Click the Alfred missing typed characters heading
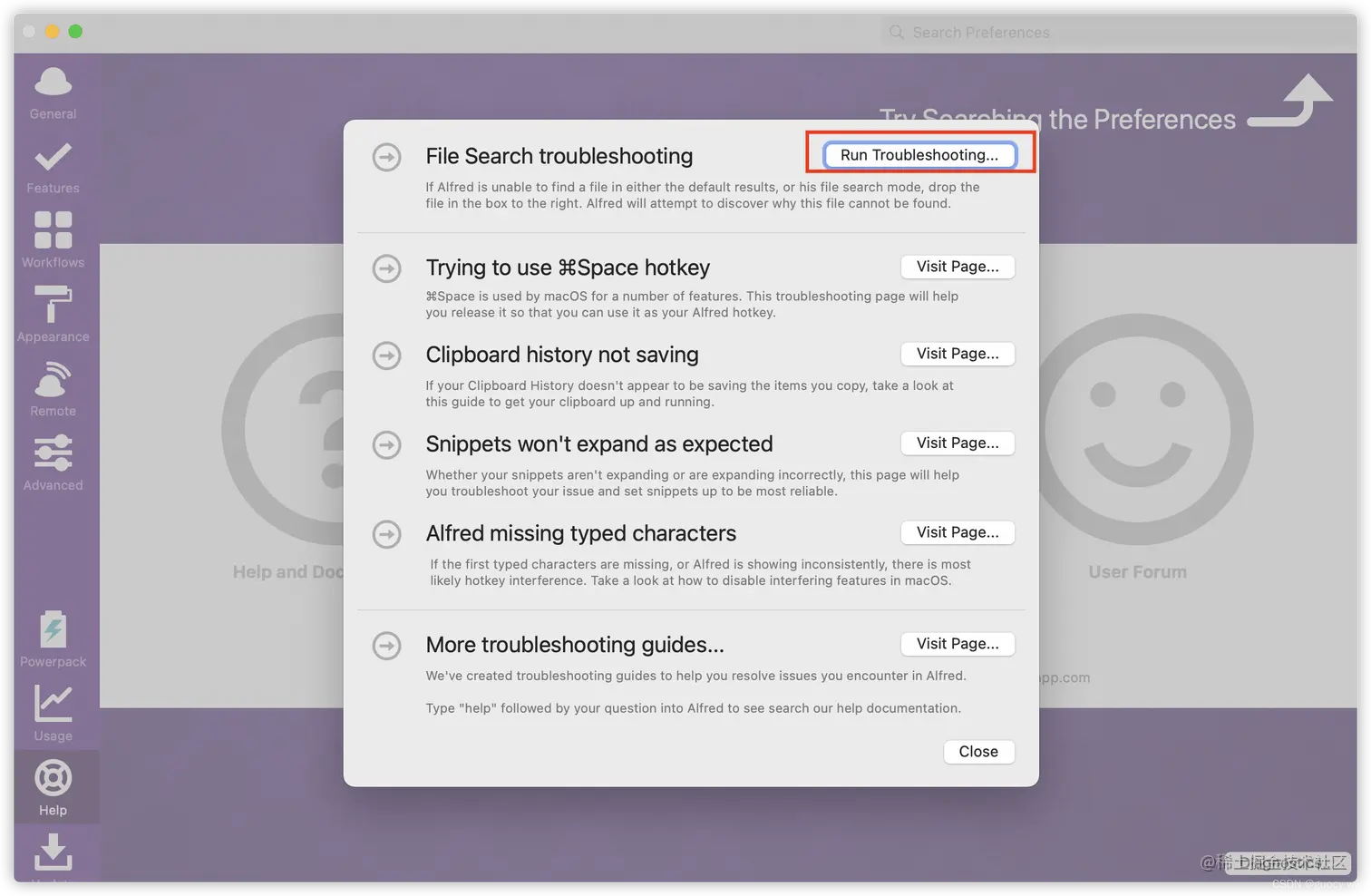This screenshot has width=1371, height=896. 581,533
